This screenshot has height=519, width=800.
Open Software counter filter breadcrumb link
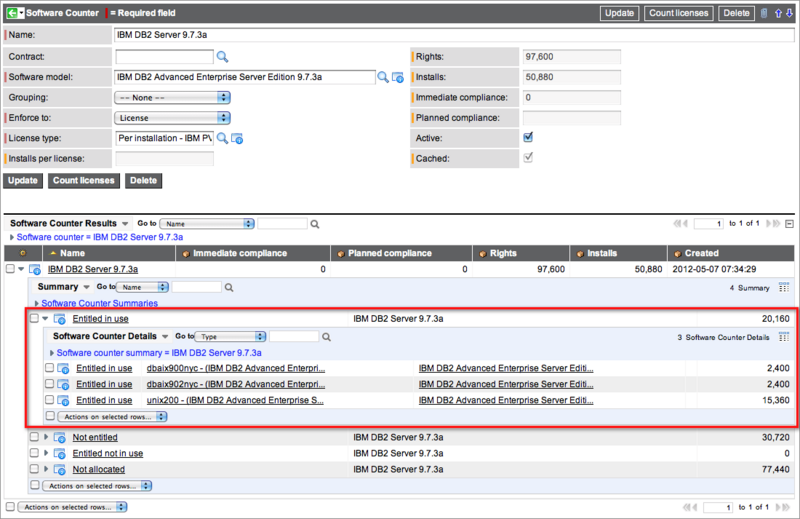tap(99, 237)
